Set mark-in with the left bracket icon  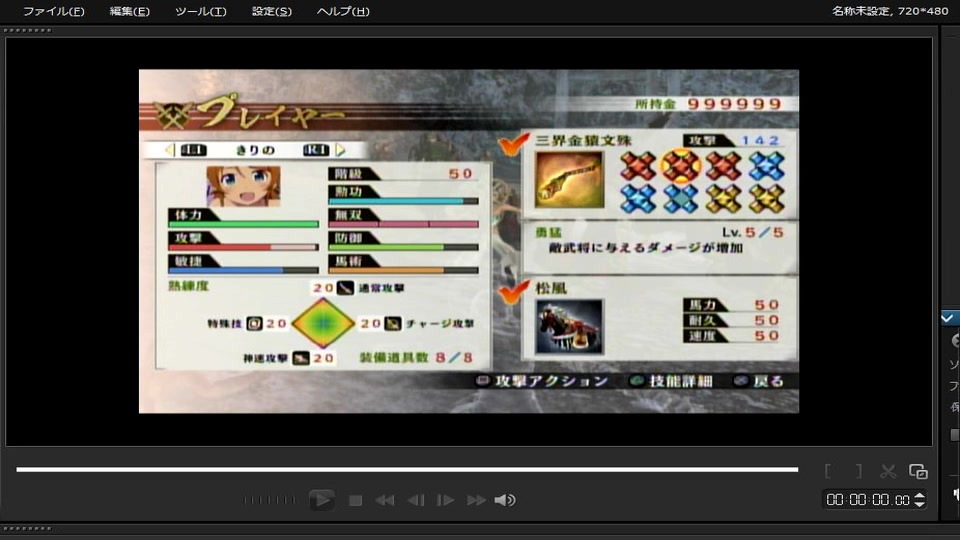pos(828,471)
